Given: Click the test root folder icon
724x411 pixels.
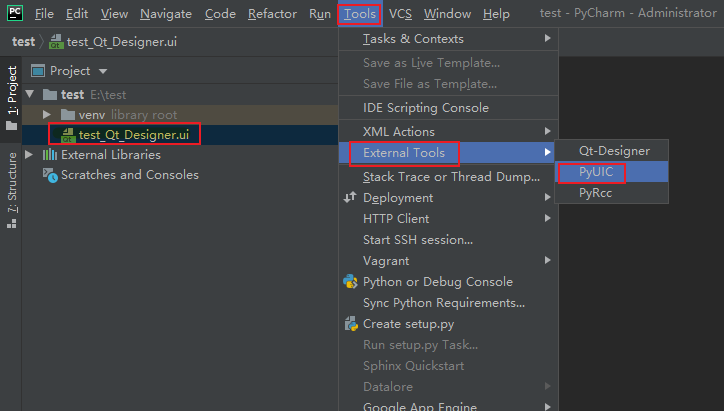Looking at the screenshot, I should (50, 95).
